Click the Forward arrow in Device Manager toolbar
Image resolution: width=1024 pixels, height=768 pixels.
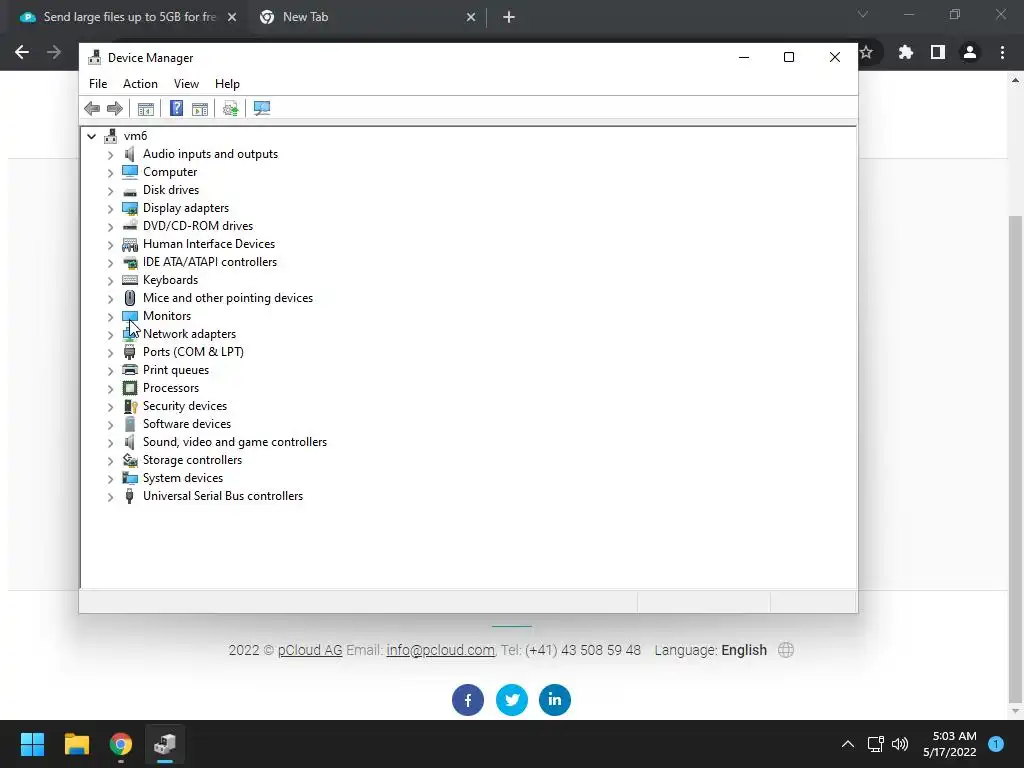click(x=115, y=108)
